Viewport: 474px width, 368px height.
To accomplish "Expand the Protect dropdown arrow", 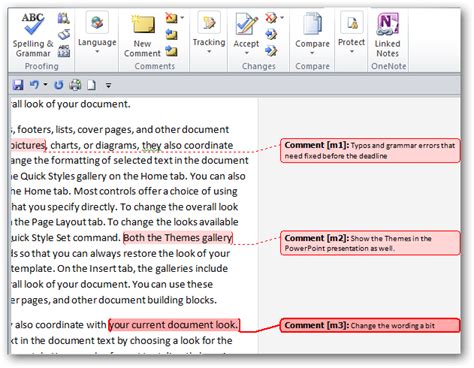I will (x=352, y=52).
